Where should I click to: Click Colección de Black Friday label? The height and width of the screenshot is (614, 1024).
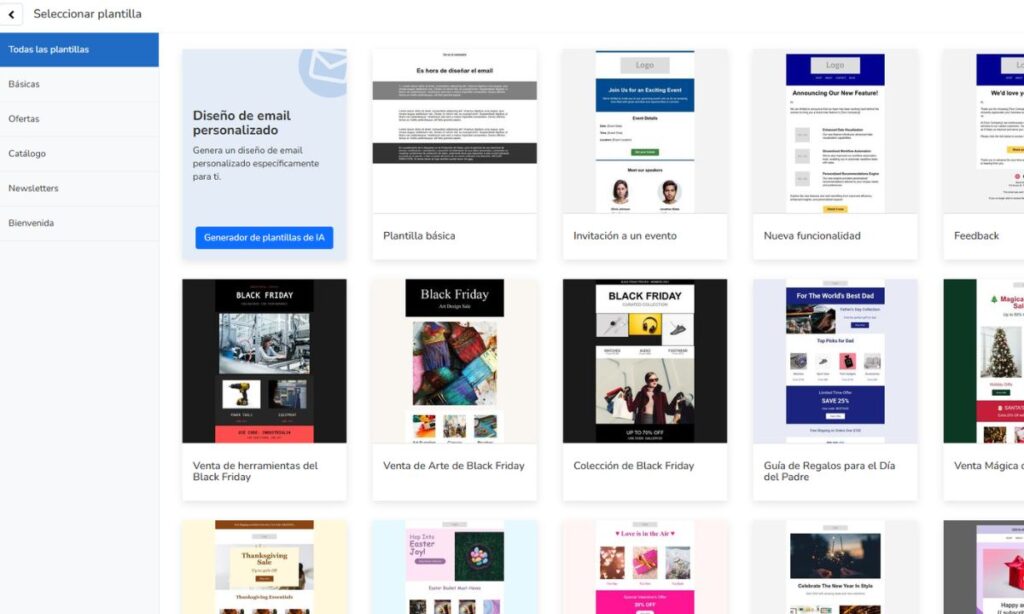coord(633,466)
